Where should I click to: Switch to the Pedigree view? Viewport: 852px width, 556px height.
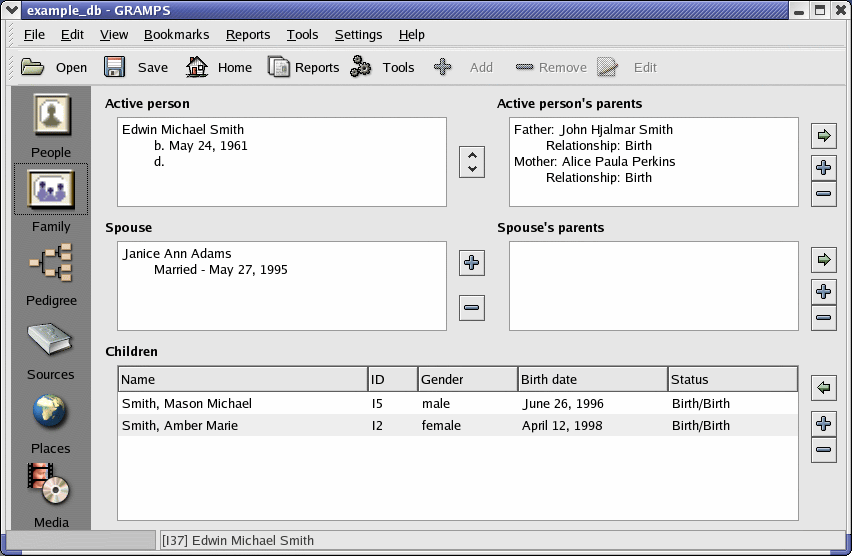pos(51,264)
